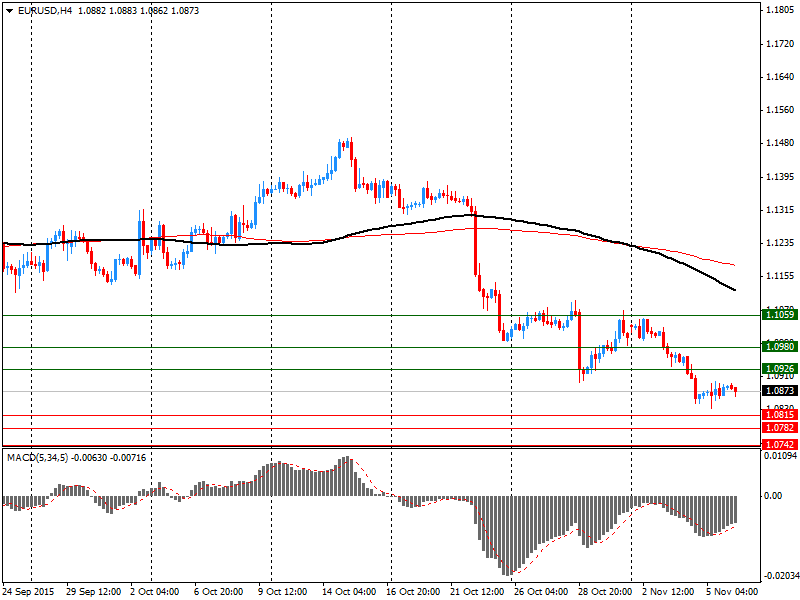This screenshot has width=800, height=600.
Task: Select the 1.0926 green level label
Action: 780,369
